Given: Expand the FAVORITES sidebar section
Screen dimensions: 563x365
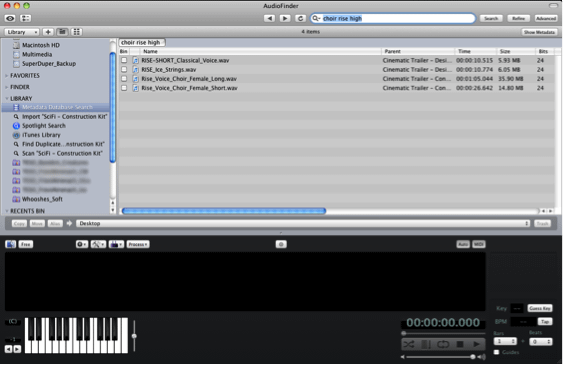Looking at the screenshot, I should pyautogui.click(x=6, y=76).
